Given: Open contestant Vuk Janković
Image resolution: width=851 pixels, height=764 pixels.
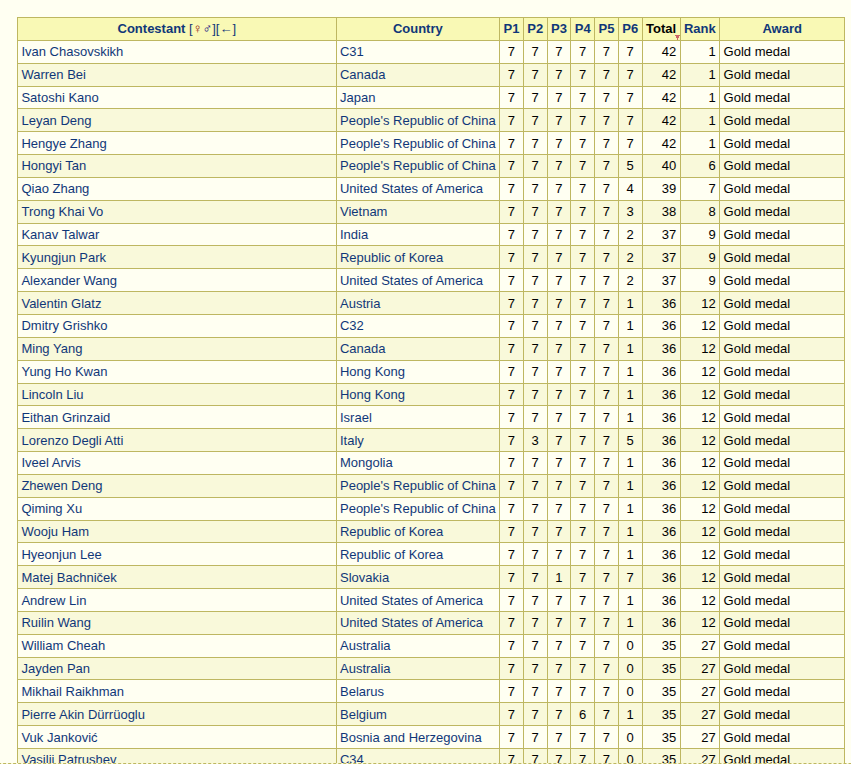Looking at the screenshot, I should [x=60, y=738].
